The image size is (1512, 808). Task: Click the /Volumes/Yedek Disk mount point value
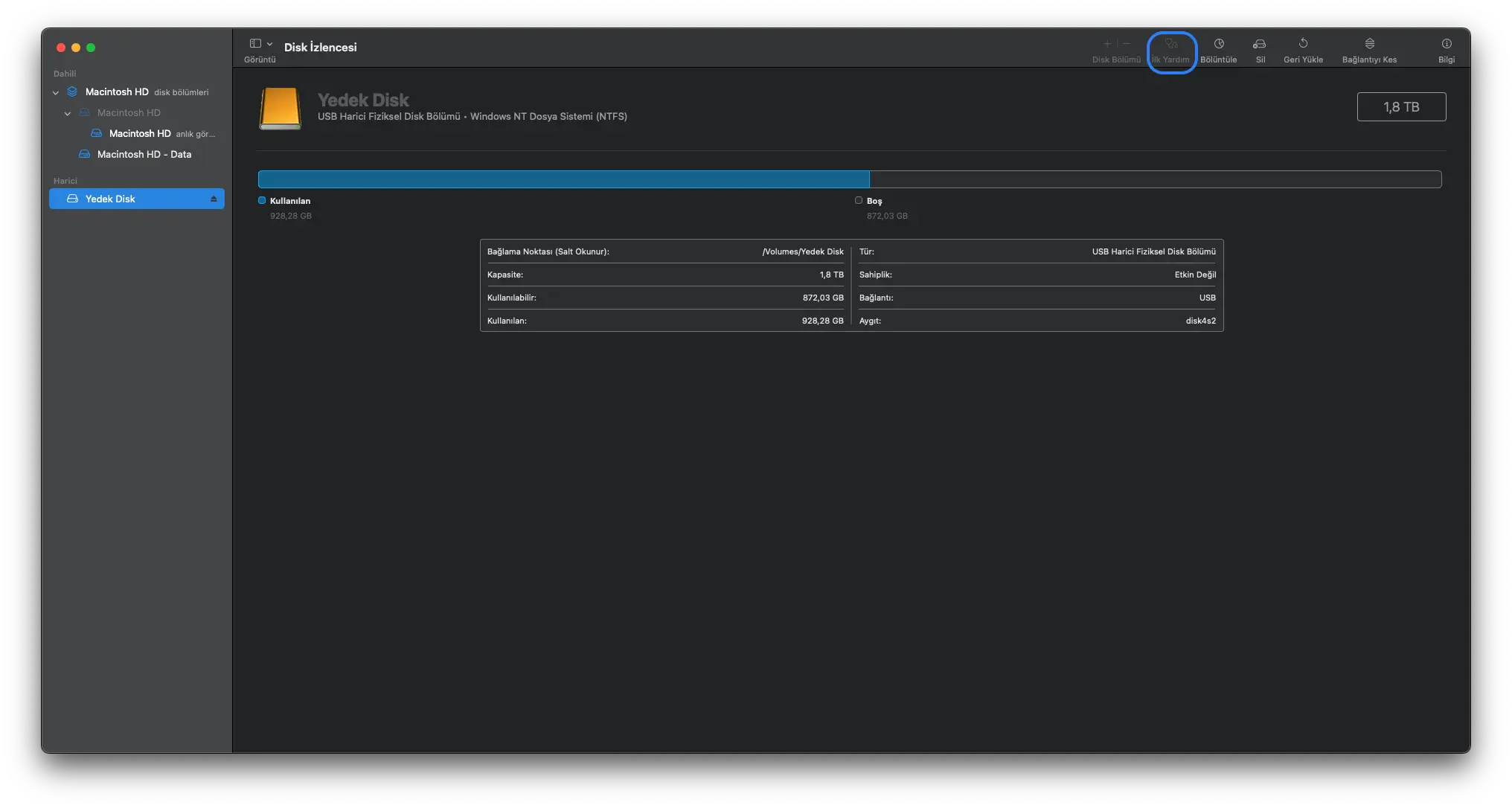click(803, 252)
